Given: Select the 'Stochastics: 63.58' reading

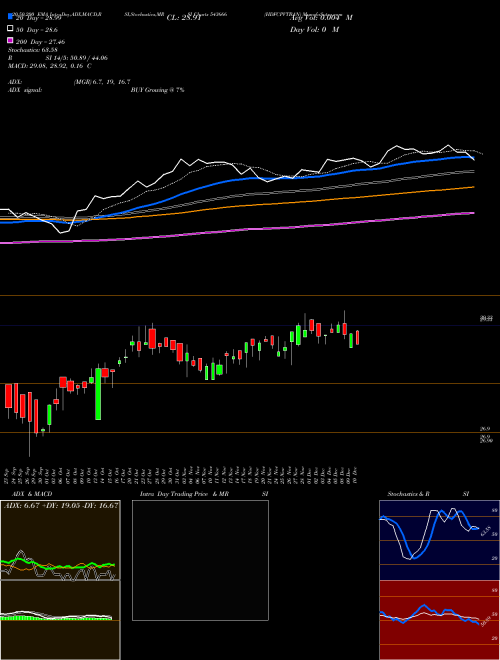Looking at the screenshot, I should [x=32, y=50].
